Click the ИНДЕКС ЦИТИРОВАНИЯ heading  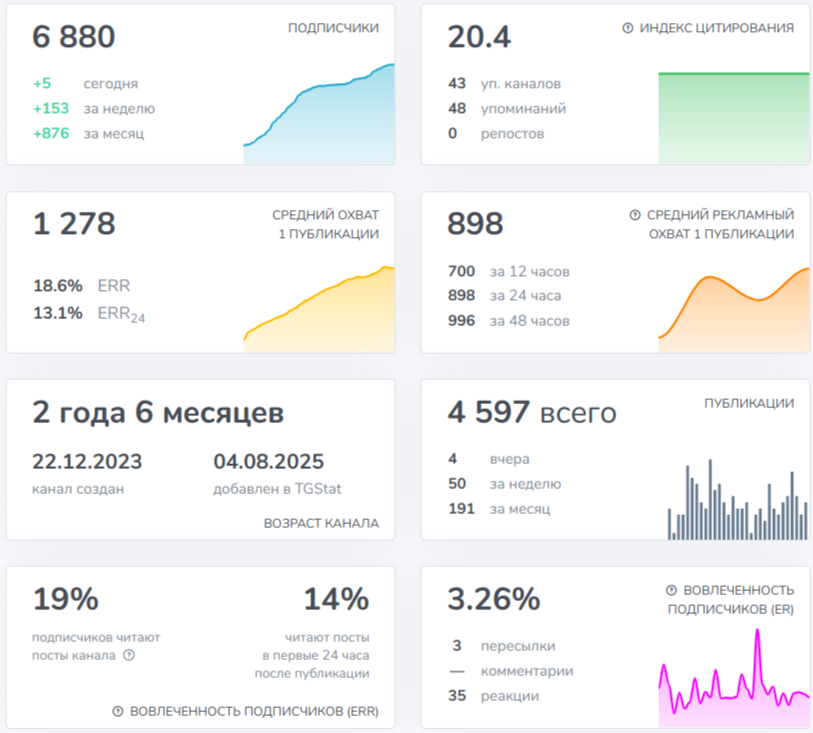(717, 28)
